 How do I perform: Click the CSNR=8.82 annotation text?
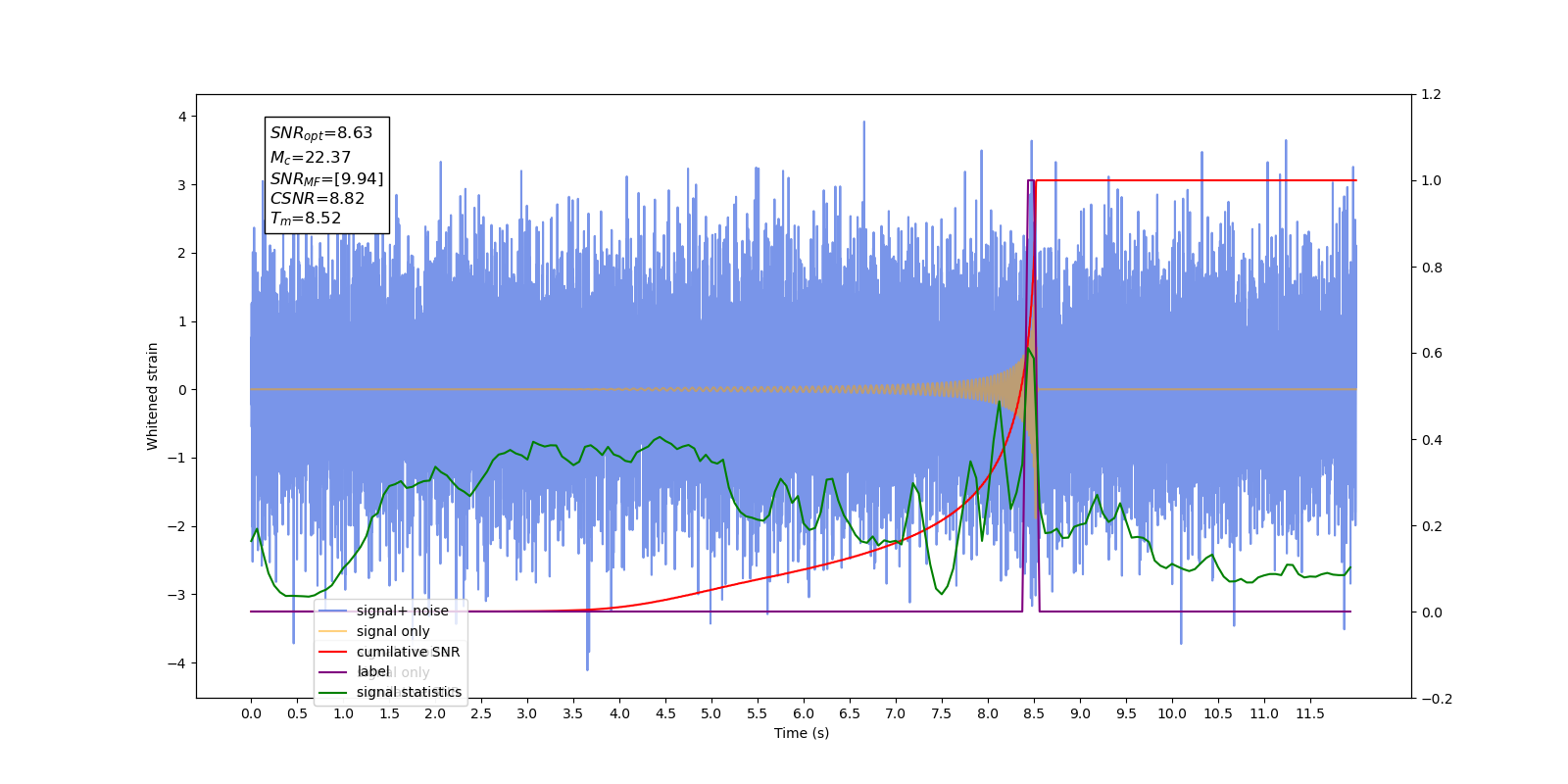(x=318, y=198)
